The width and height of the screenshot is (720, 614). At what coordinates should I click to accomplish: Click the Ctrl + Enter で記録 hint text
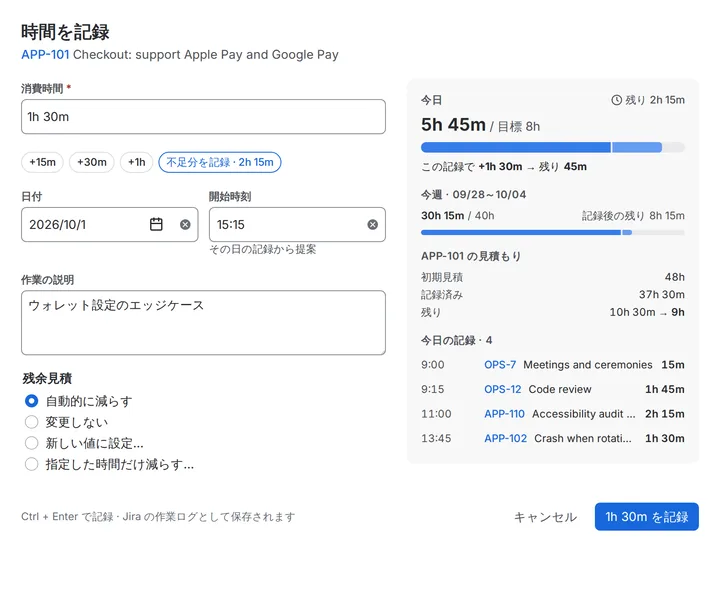point(158,517)
